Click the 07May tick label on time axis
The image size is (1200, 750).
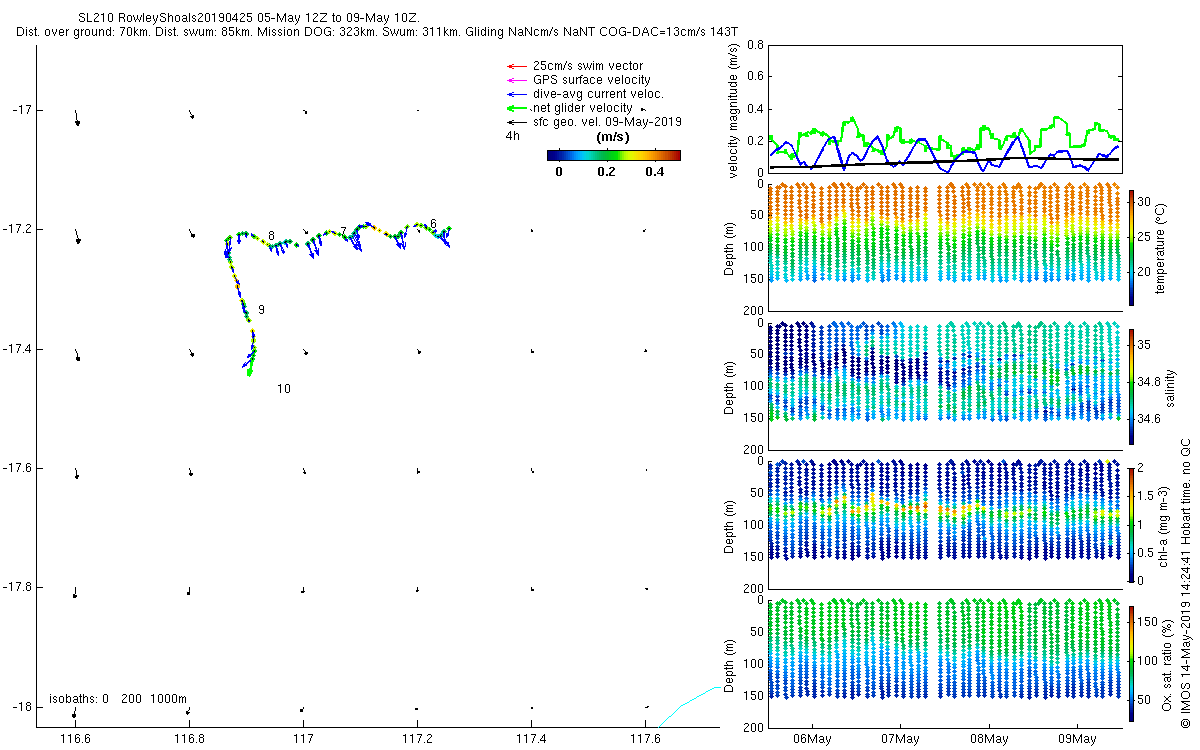tap(900, 739)
